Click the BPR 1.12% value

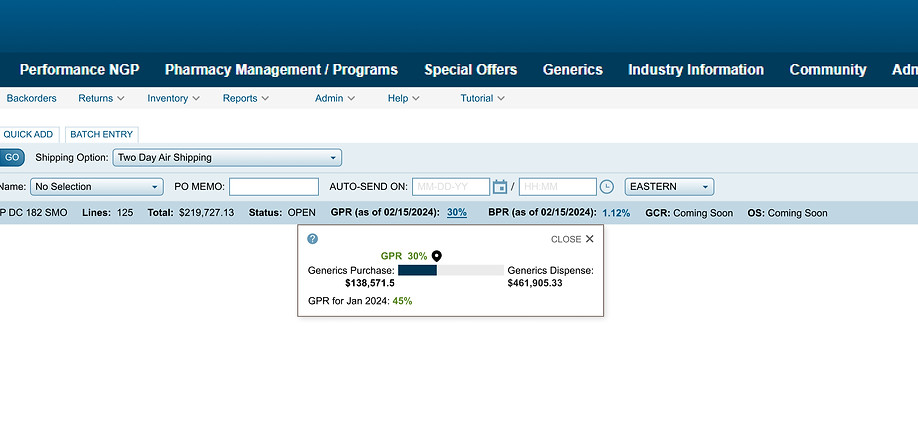point(616,213)
